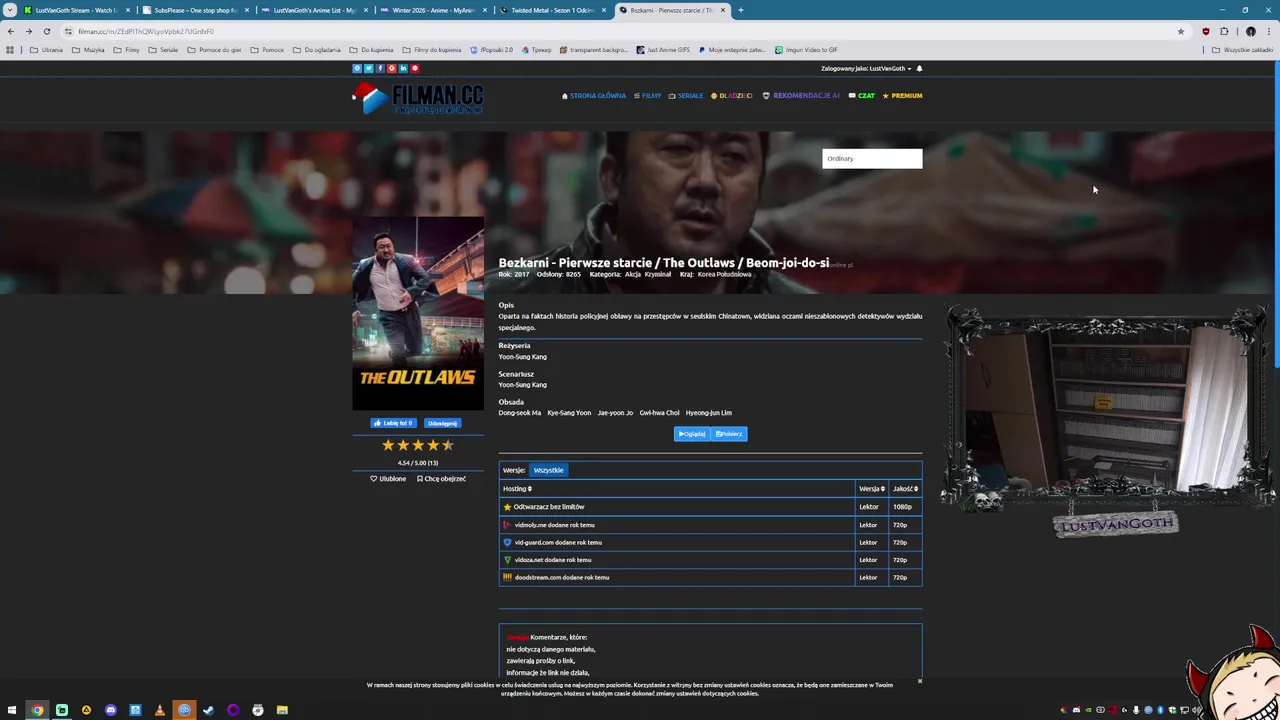
Task: Click actor Gwi-hwa Choi
Action: click(659, 413)
